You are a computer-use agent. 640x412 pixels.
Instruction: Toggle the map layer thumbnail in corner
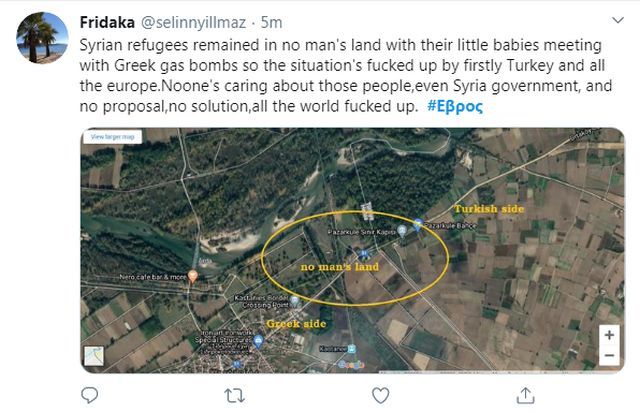94,356
